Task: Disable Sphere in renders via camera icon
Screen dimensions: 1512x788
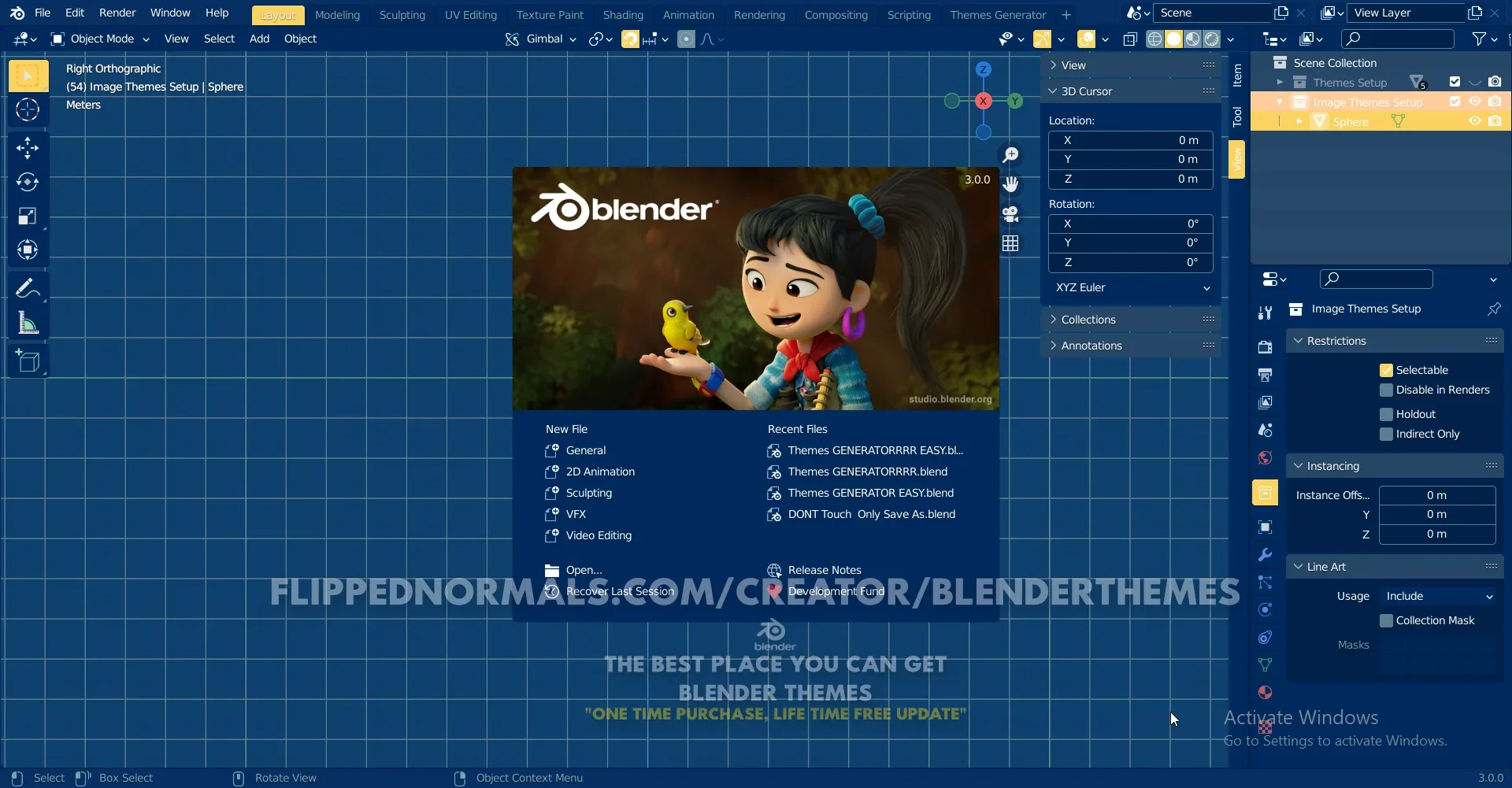Action: pos(1495,121)
